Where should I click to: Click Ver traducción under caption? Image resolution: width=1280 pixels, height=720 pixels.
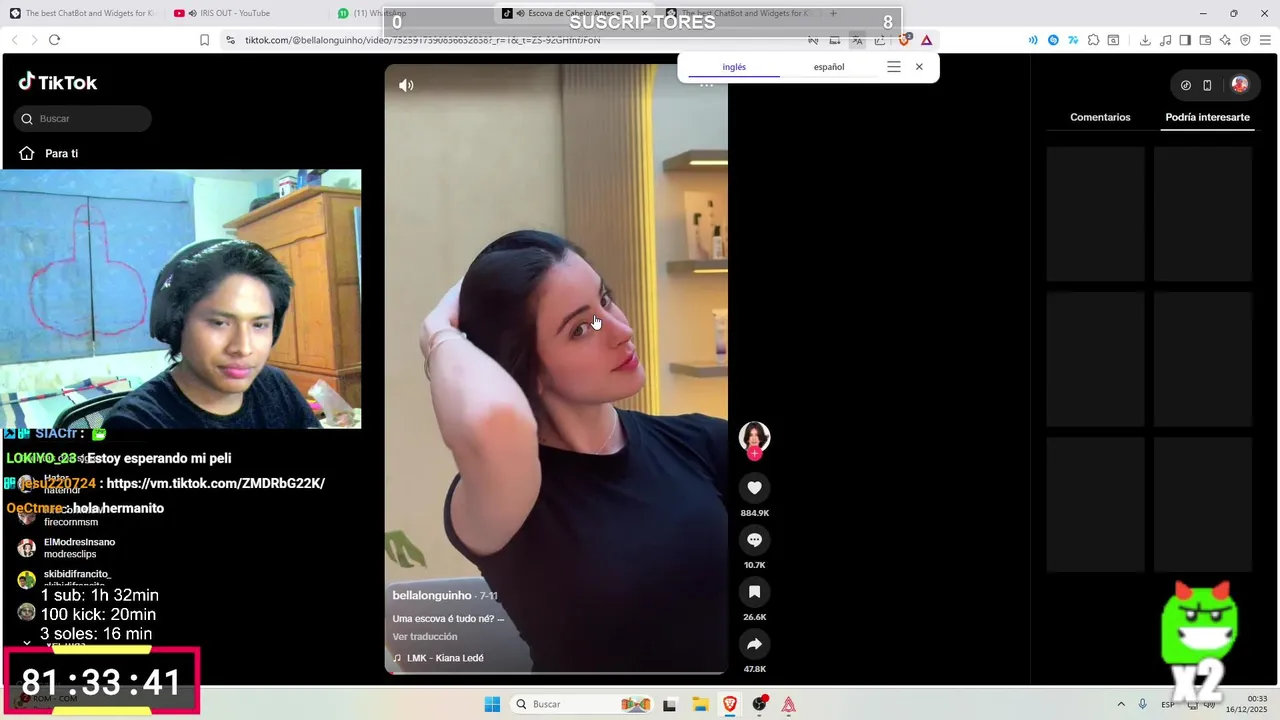click(425, 637)
